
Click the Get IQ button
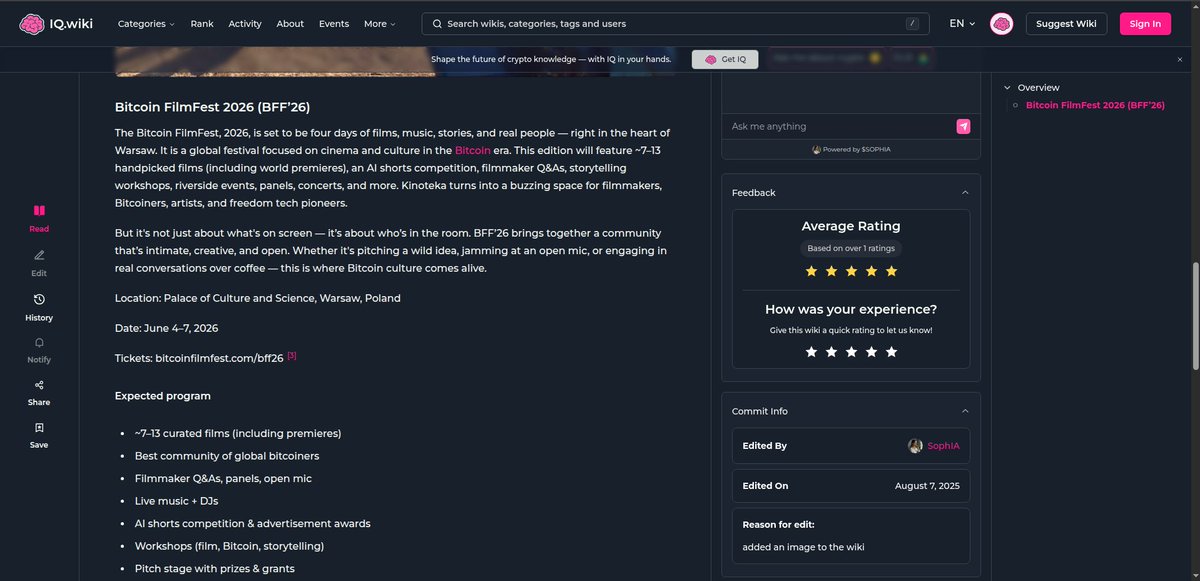(725, 60)
